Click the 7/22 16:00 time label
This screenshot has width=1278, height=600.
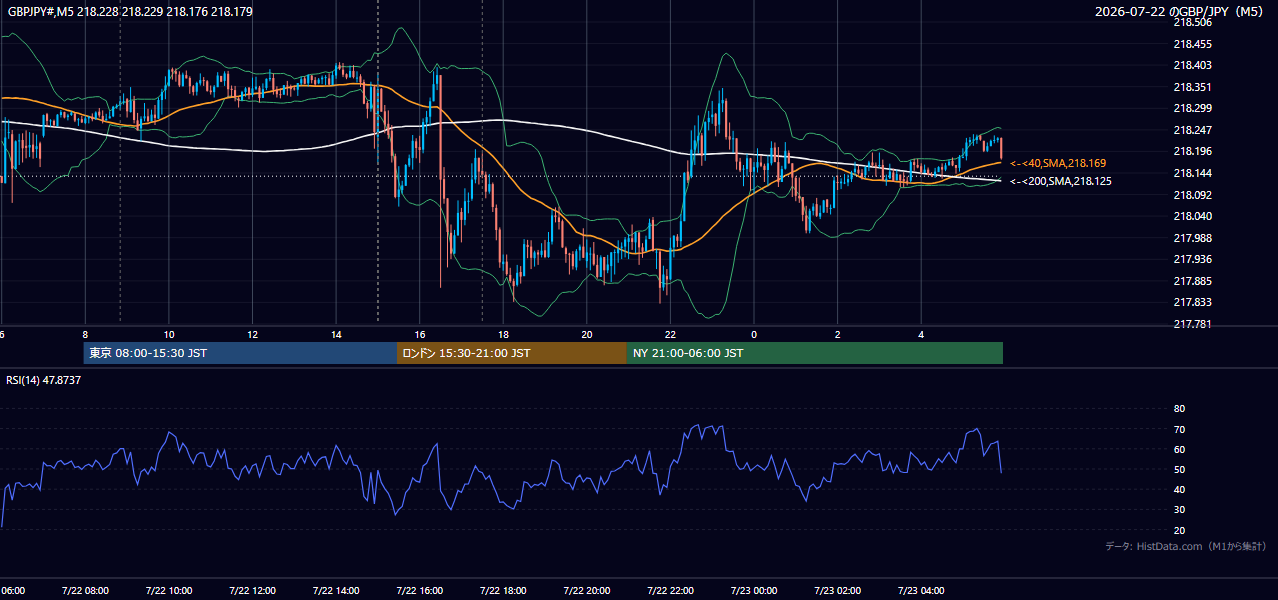(x=420, y=591)
